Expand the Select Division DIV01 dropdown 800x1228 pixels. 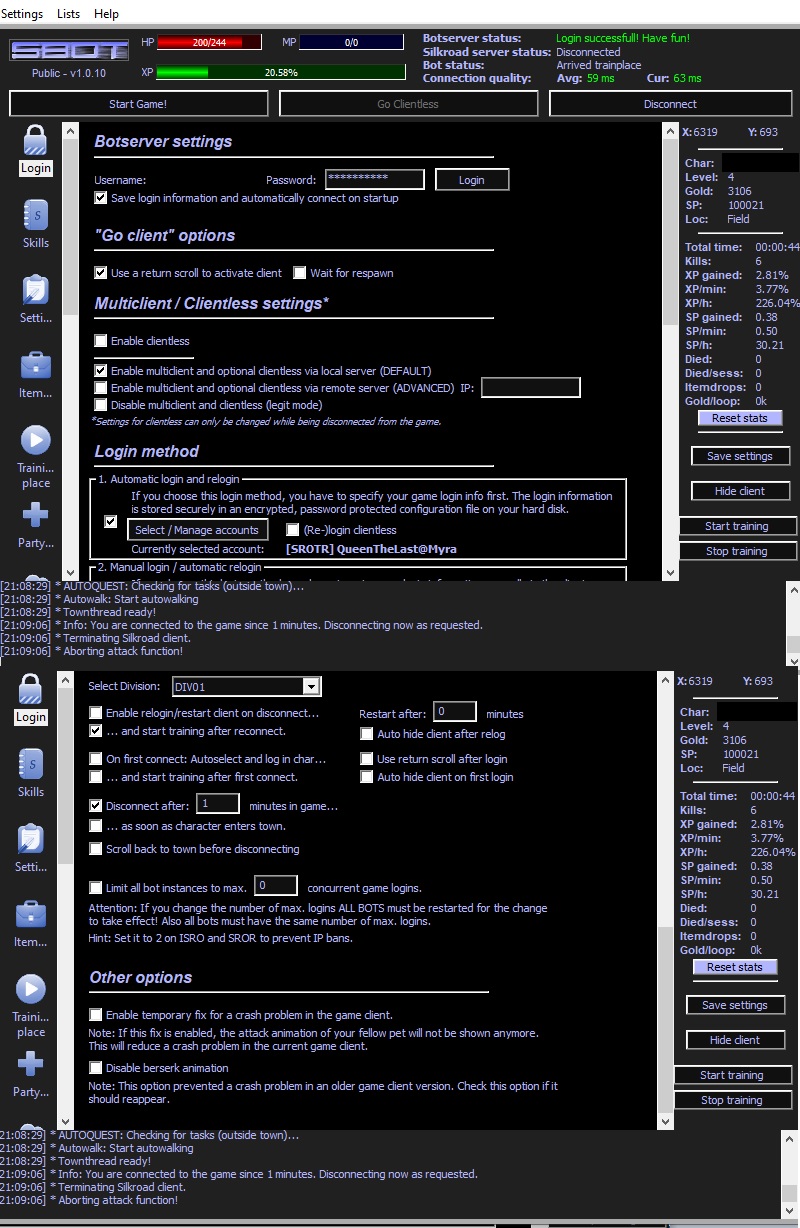pos(311,686)
